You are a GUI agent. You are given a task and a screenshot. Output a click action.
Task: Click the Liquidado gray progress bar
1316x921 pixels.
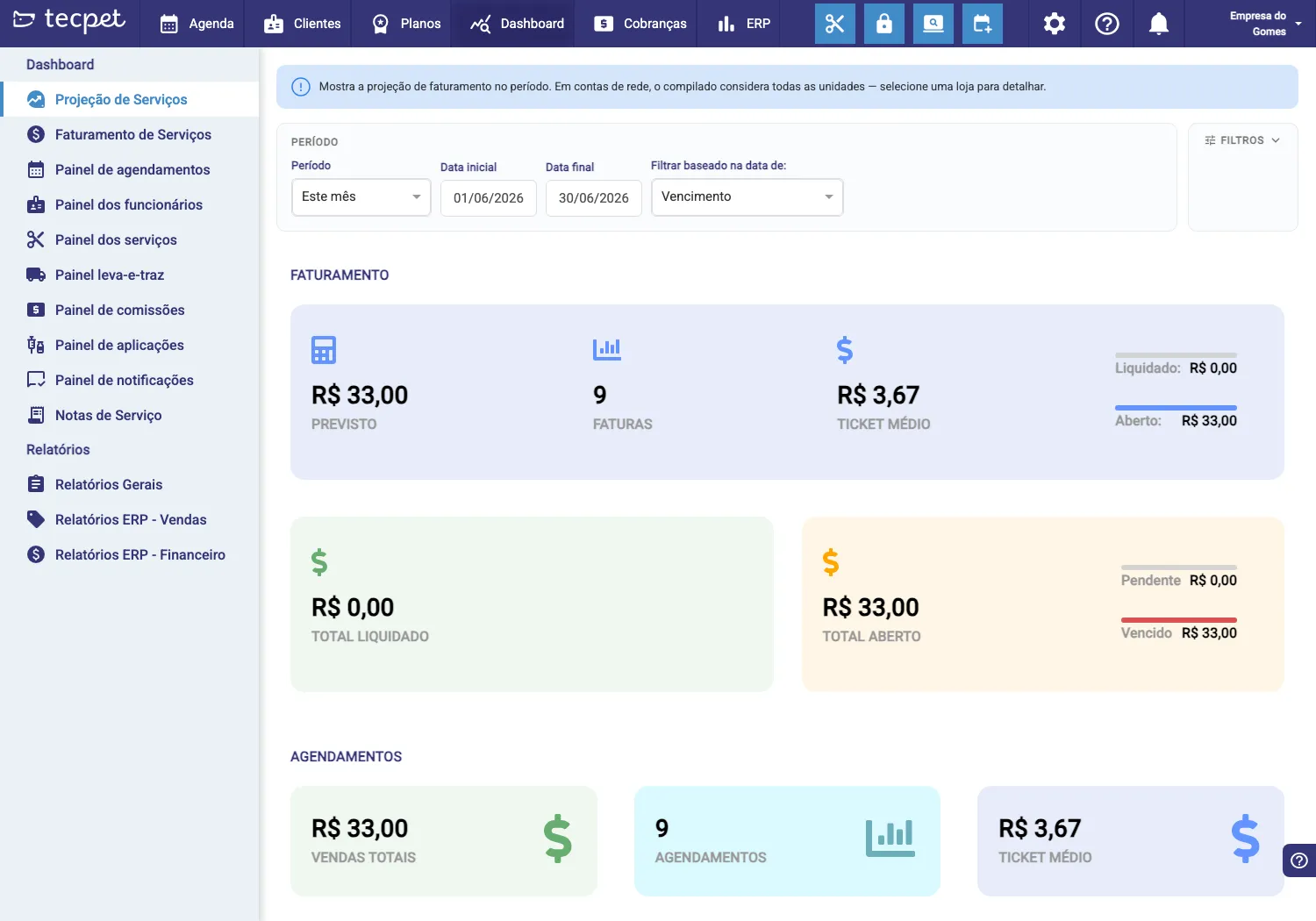[1176, 355]
